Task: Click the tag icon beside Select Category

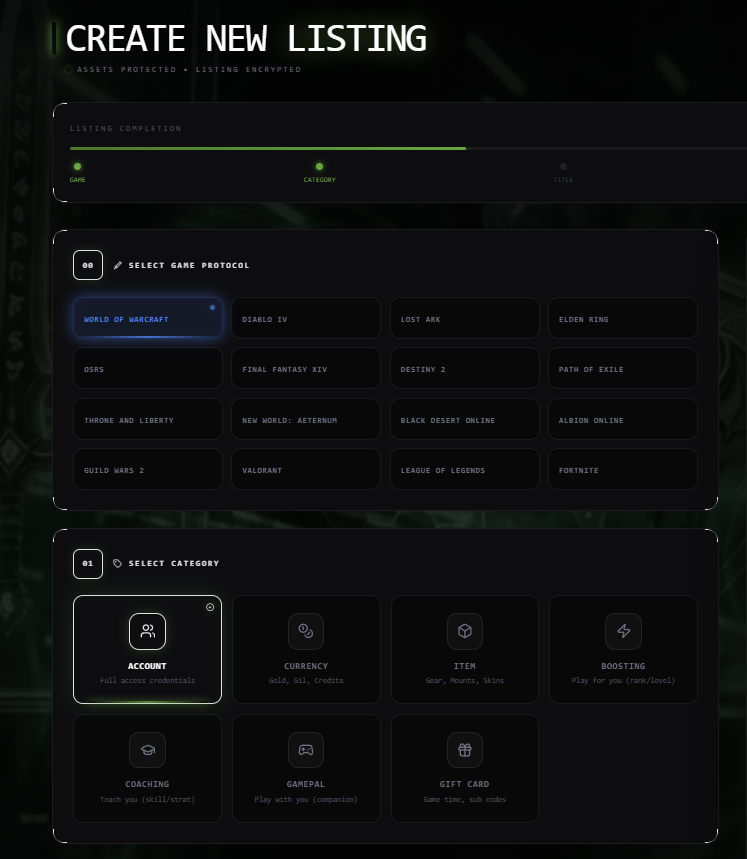Action: [117, 563]
